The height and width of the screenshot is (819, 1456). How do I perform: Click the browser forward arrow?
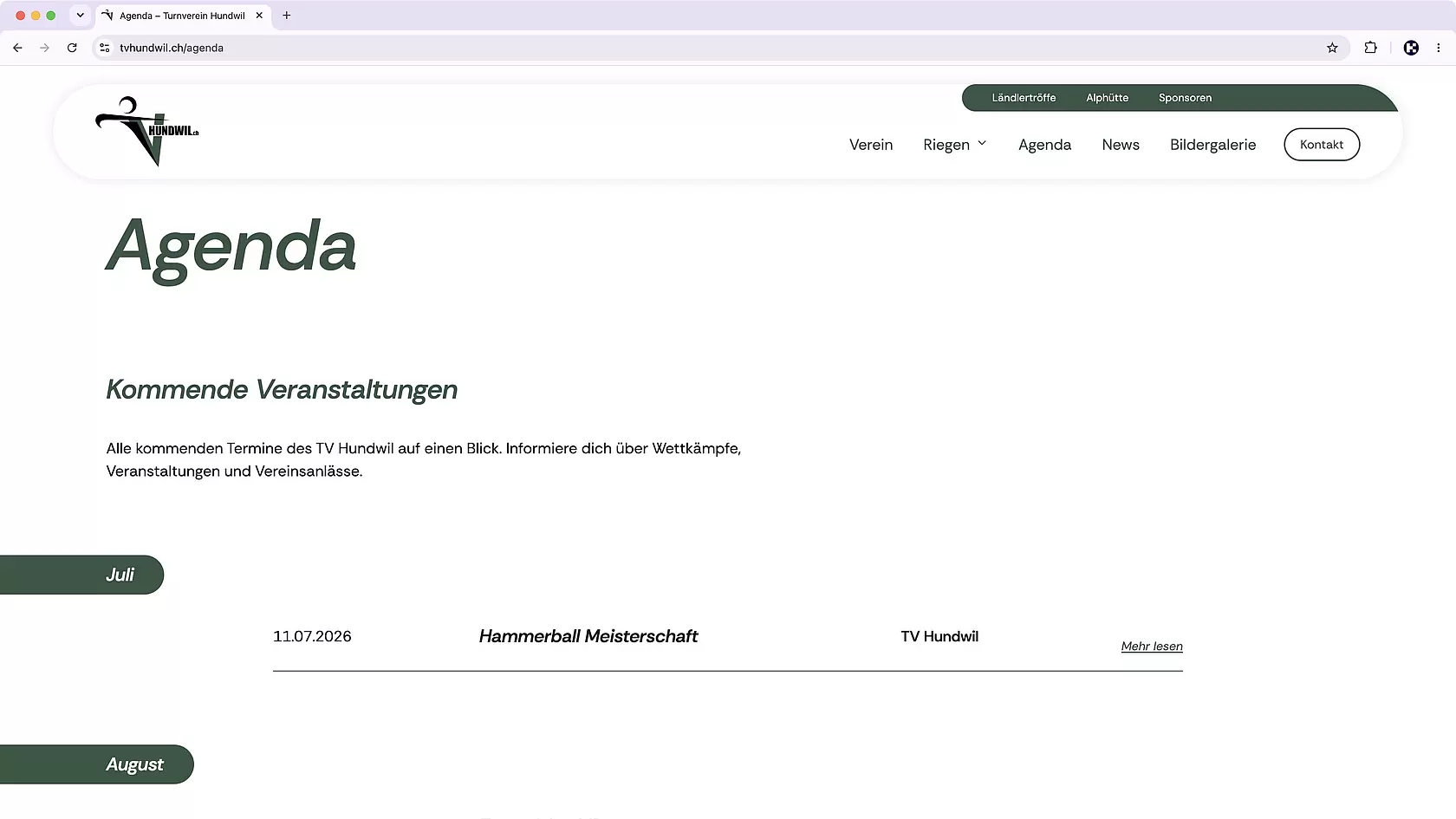(x=44, y=48)
